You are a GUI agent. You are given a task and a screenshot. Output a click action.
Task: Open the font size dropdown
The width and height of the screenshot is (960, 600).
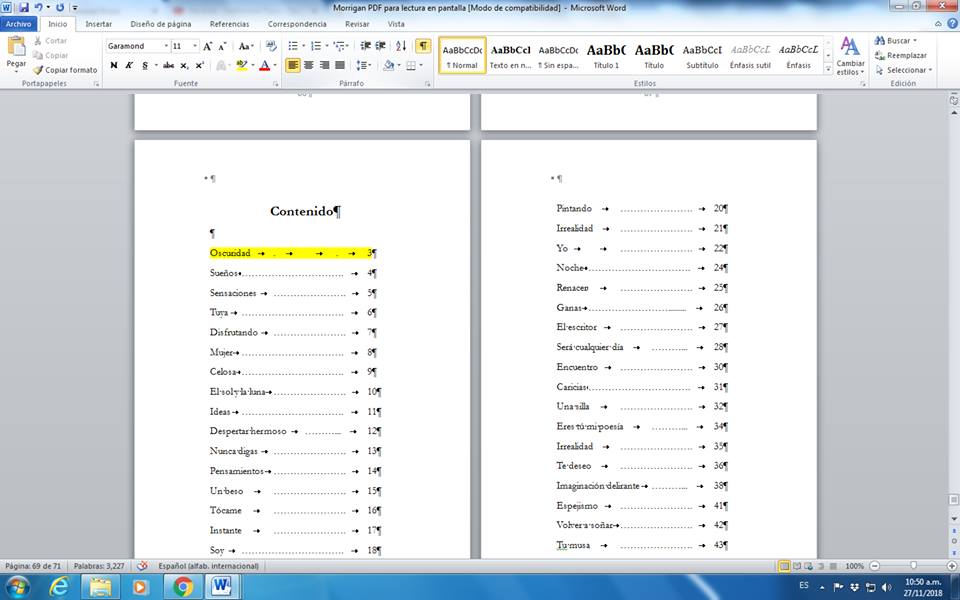(193, 46)
